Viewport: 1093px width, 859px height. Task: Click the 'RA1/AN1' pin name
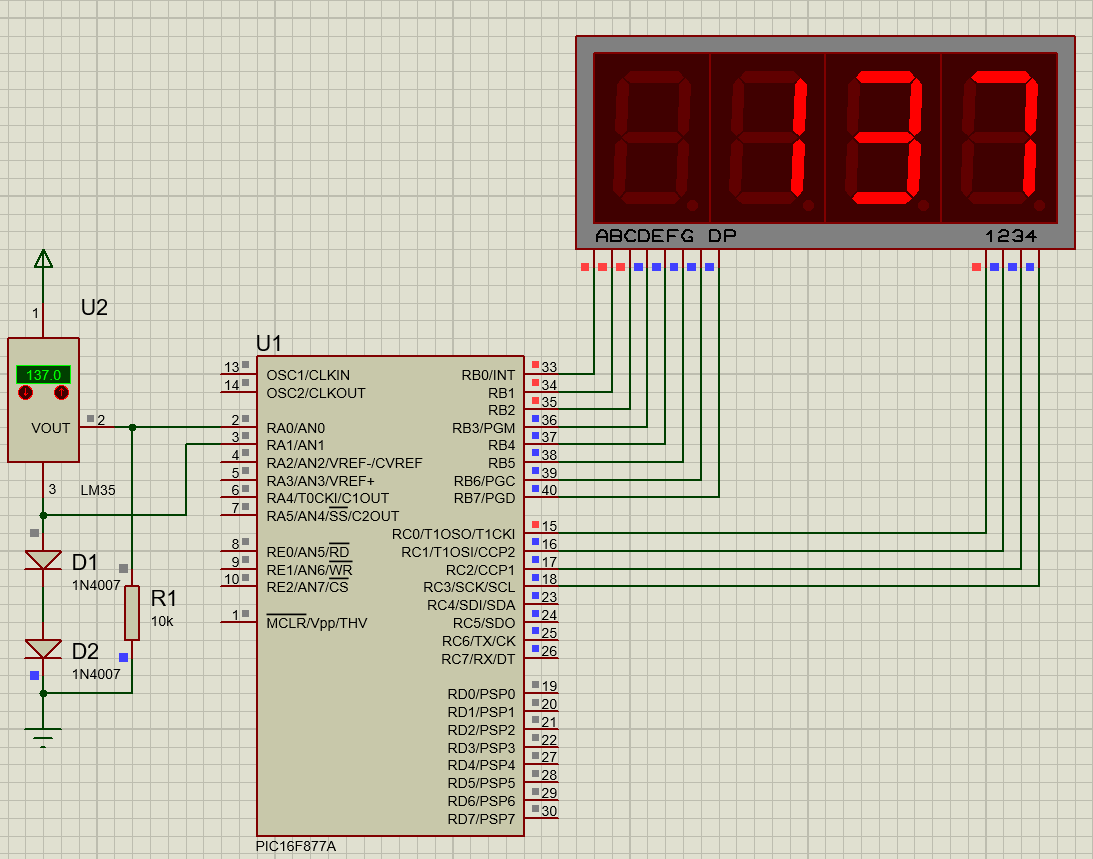296,446
